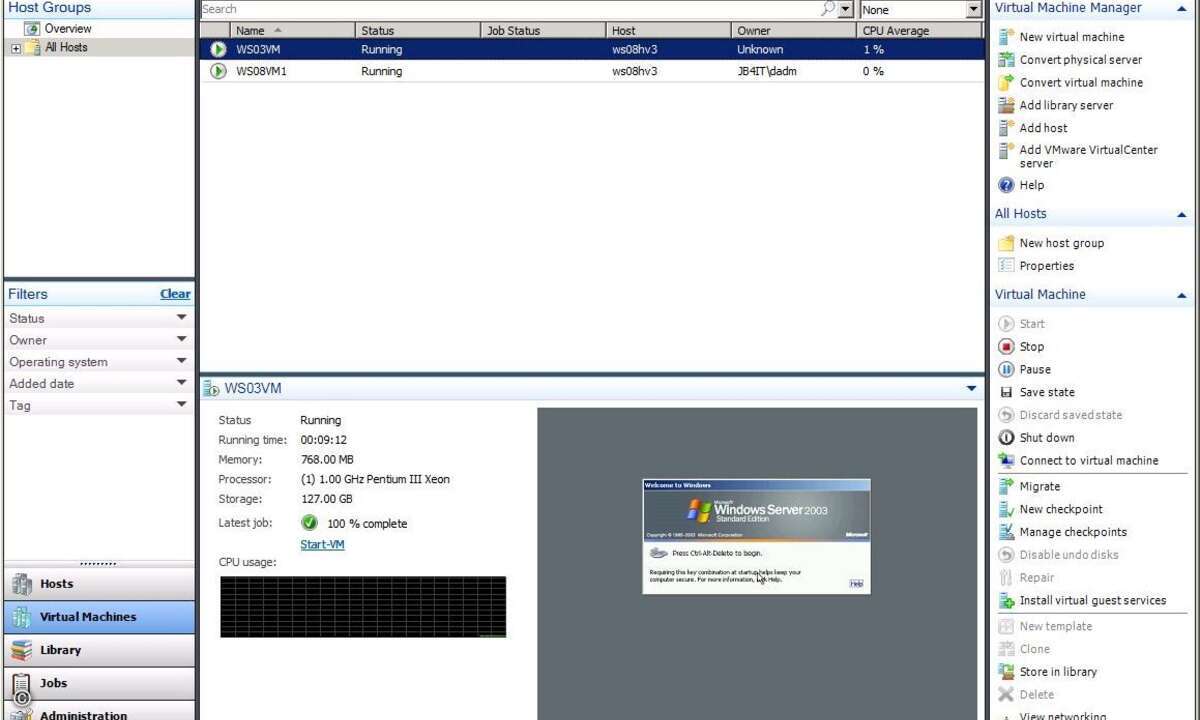
Task: Expand the Owner filter
Action: (181, 340)
